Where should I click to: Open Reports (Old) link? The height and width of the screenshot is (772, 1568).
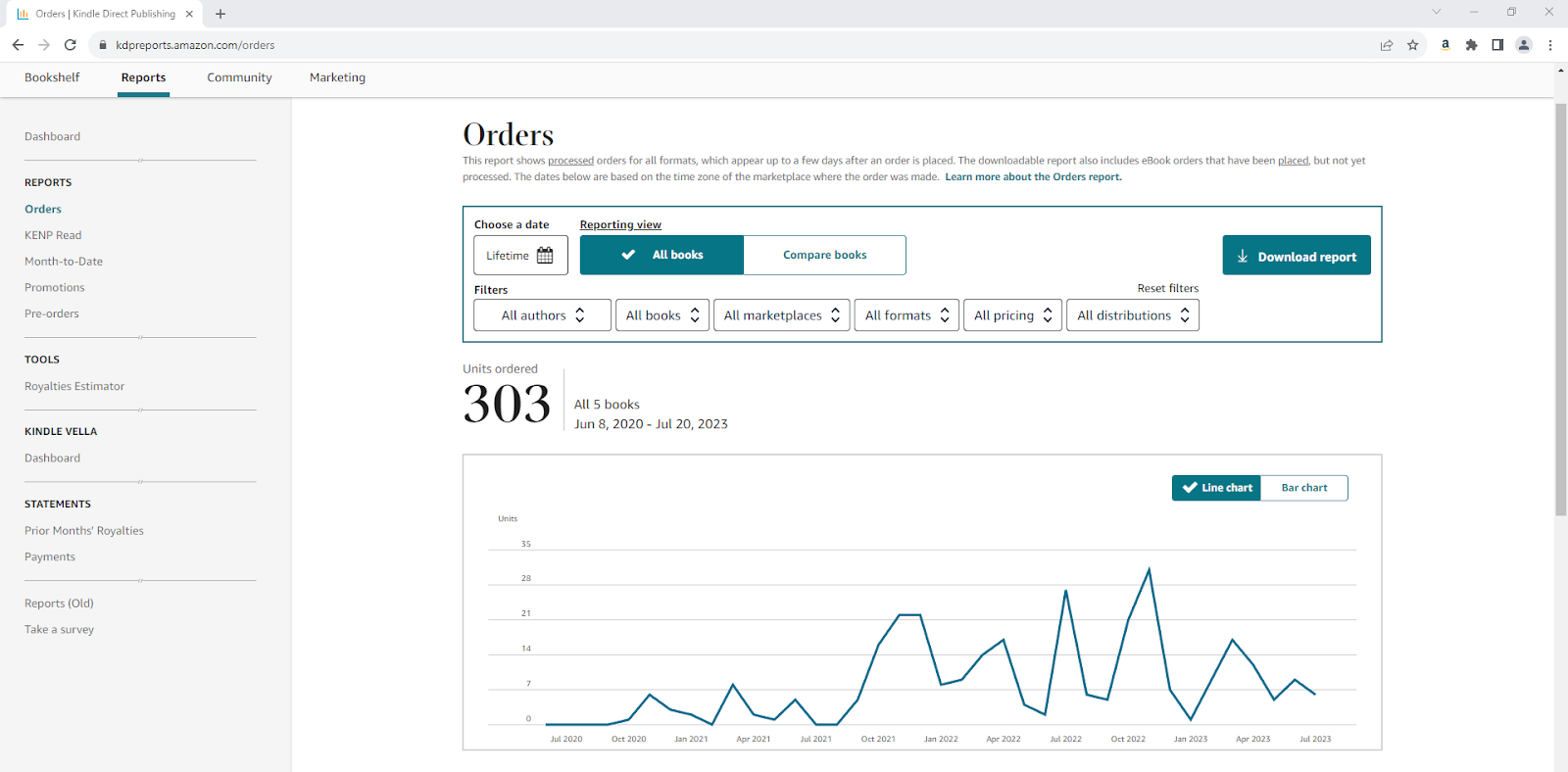59,603
